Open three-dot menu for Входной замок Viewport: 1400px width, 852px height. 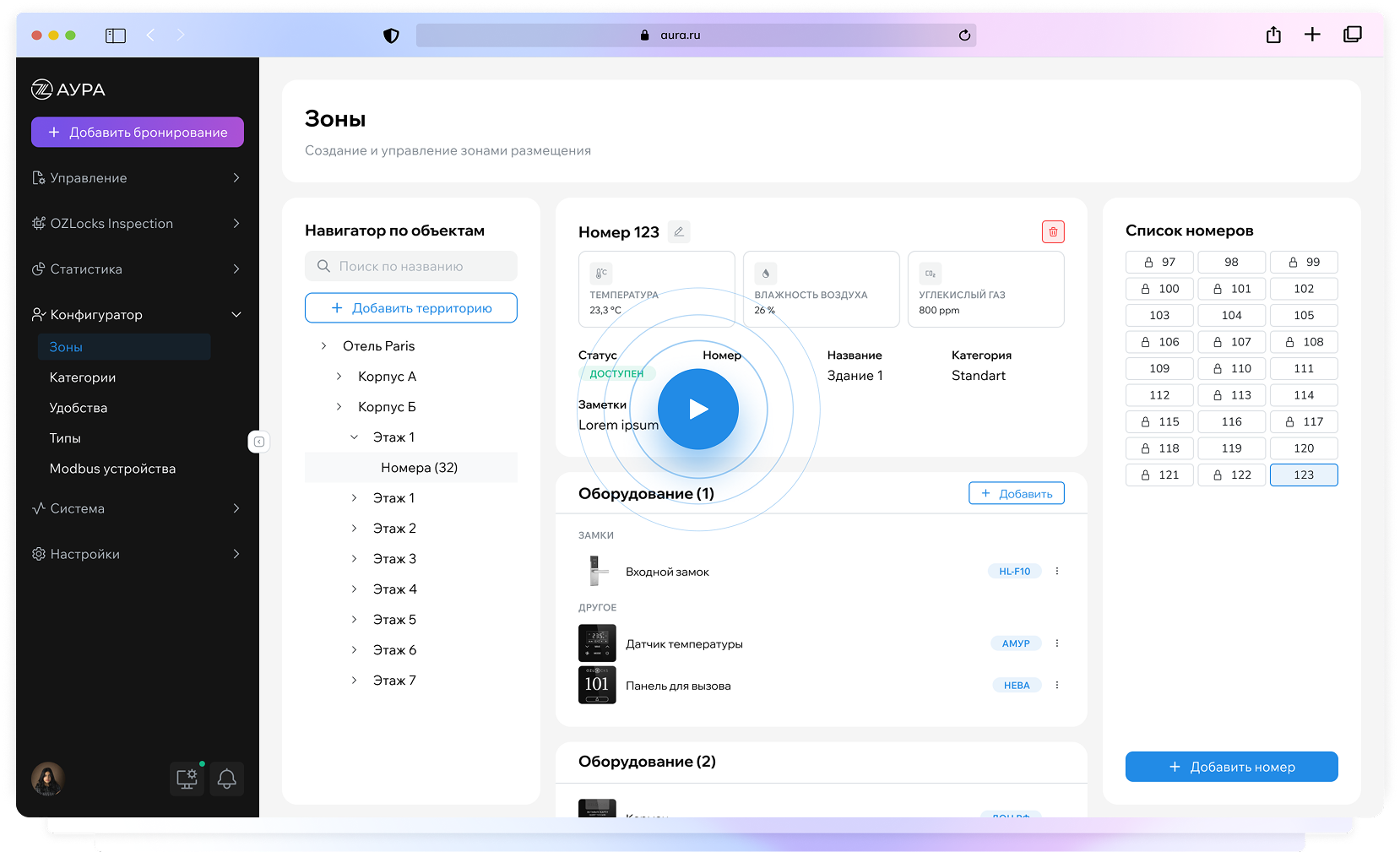tap(1056, 572)
